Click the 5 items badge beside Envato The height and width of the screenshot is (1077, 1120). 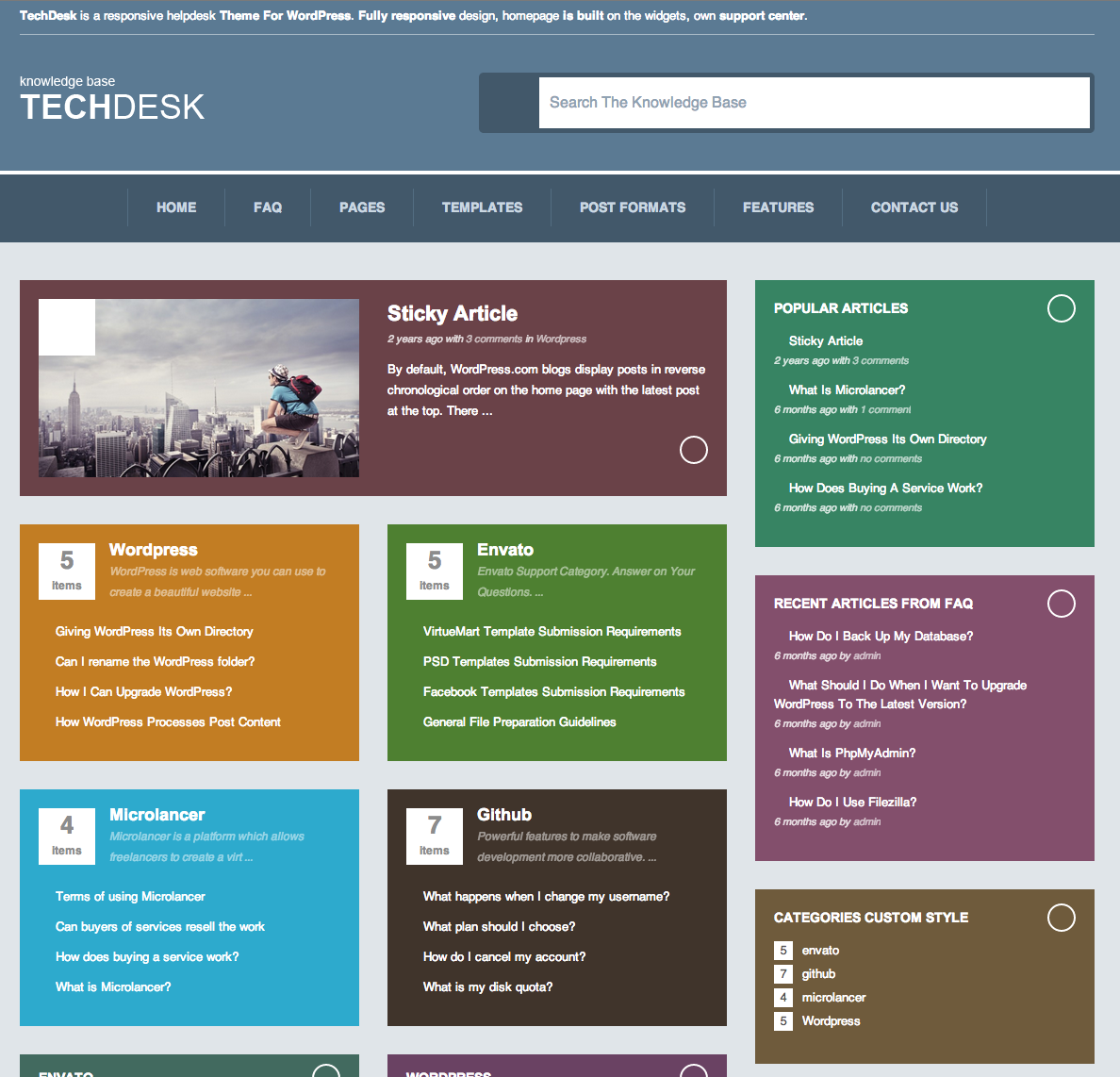pos(434,572)
